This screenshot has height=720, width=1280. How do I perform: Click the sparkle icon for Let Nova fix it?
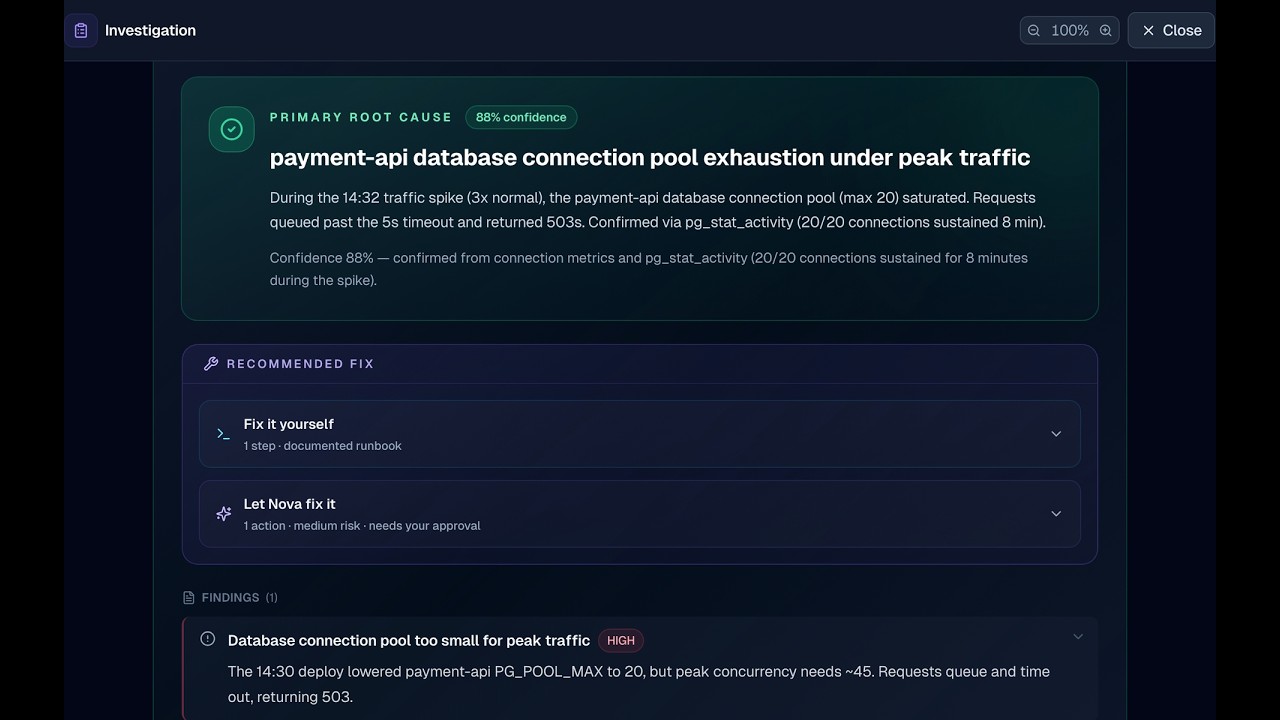tap(223, 514)
